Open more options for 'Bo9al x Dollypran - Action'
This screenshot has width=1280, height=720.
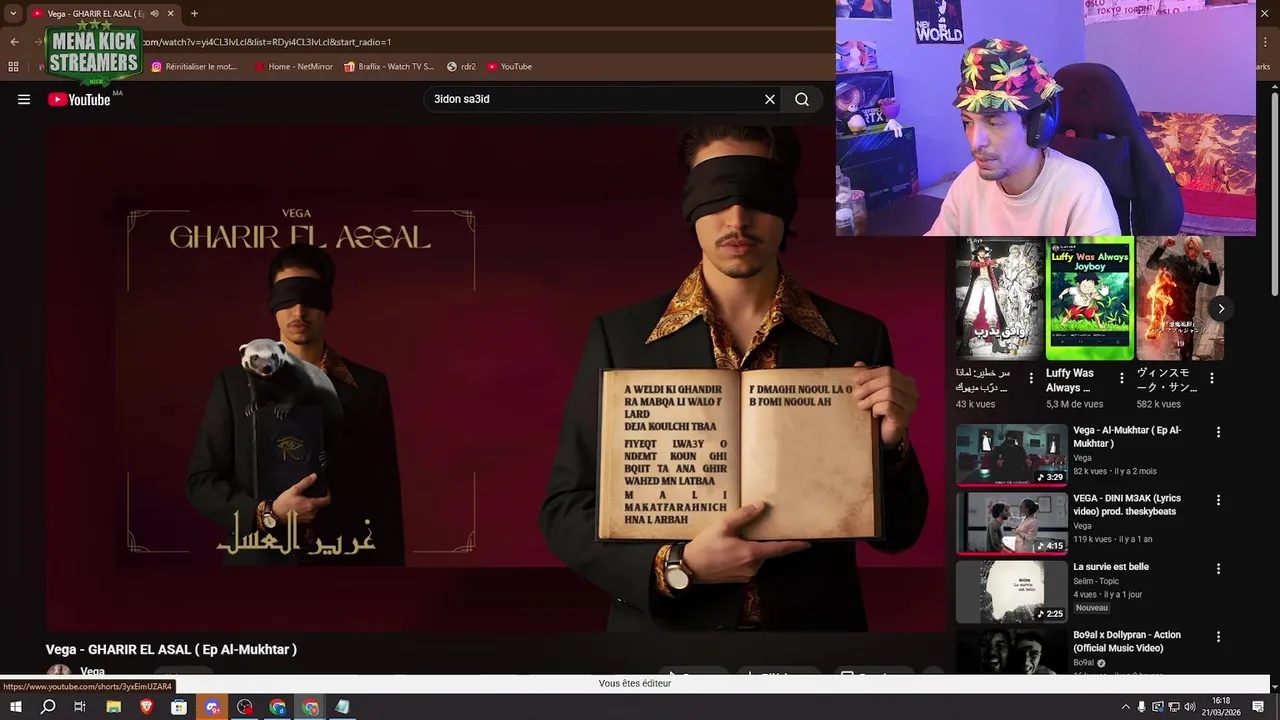pos(1218,637)
